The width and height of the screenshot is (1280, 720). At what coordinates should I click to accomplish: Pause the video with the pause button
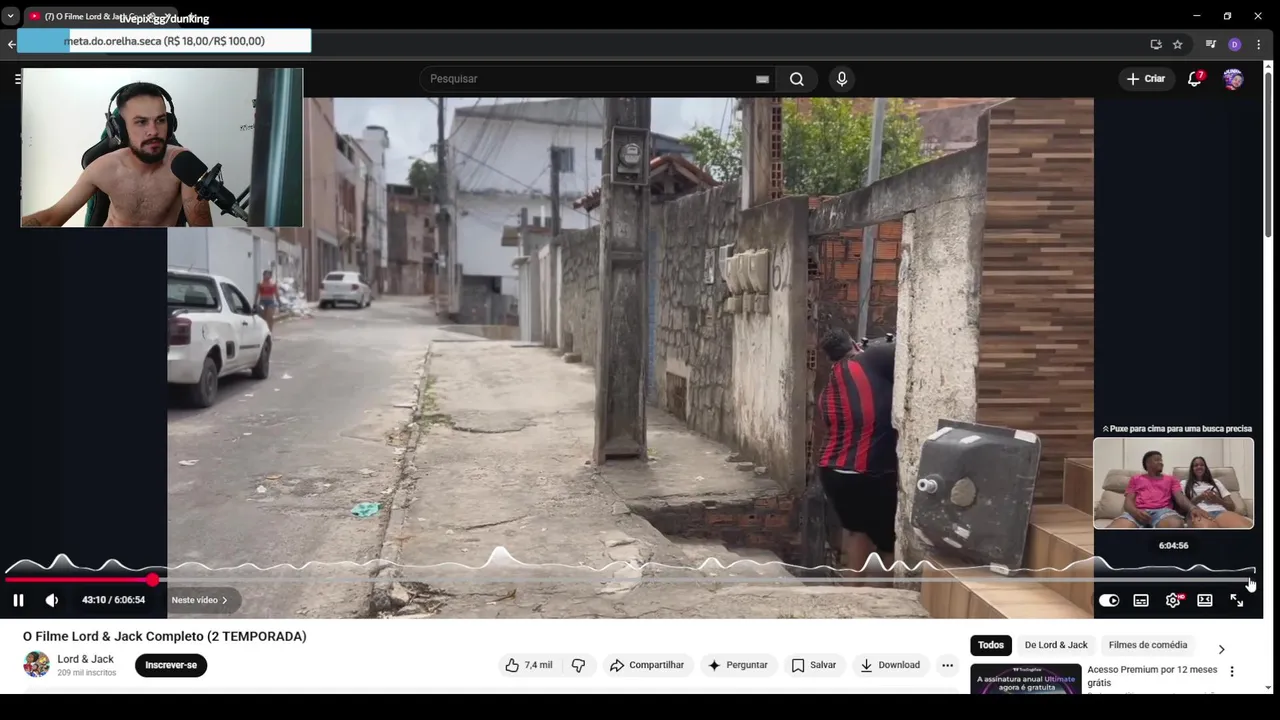18,600
